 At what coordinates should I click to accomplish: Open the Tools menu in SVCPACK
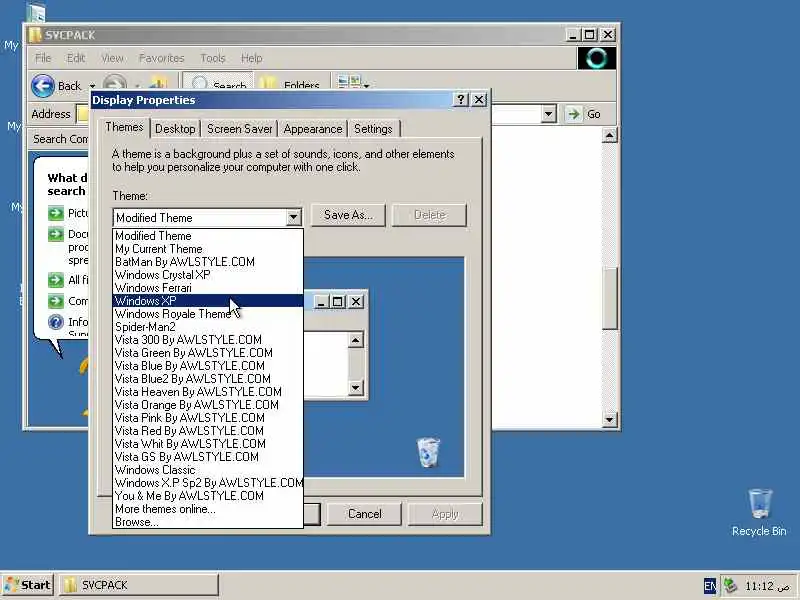[213, 58]
